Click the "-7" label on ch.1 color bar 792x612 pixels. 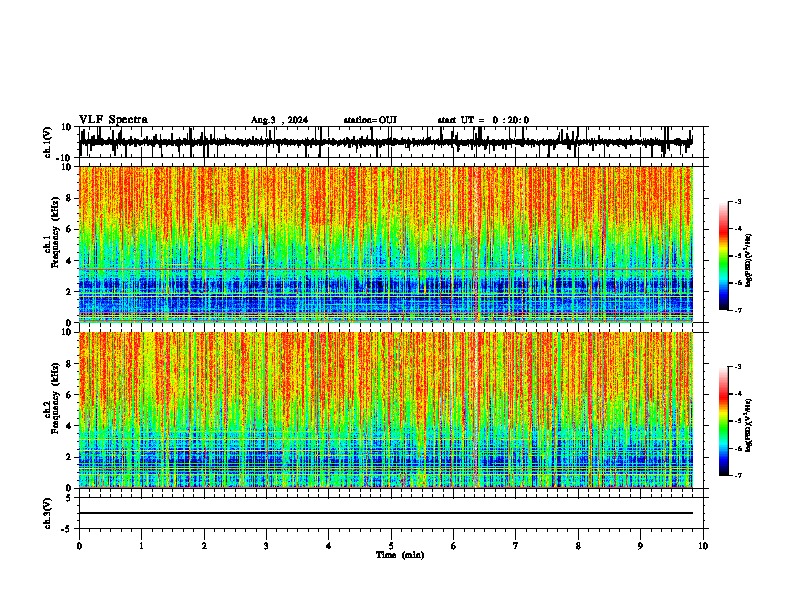point(737,310)
